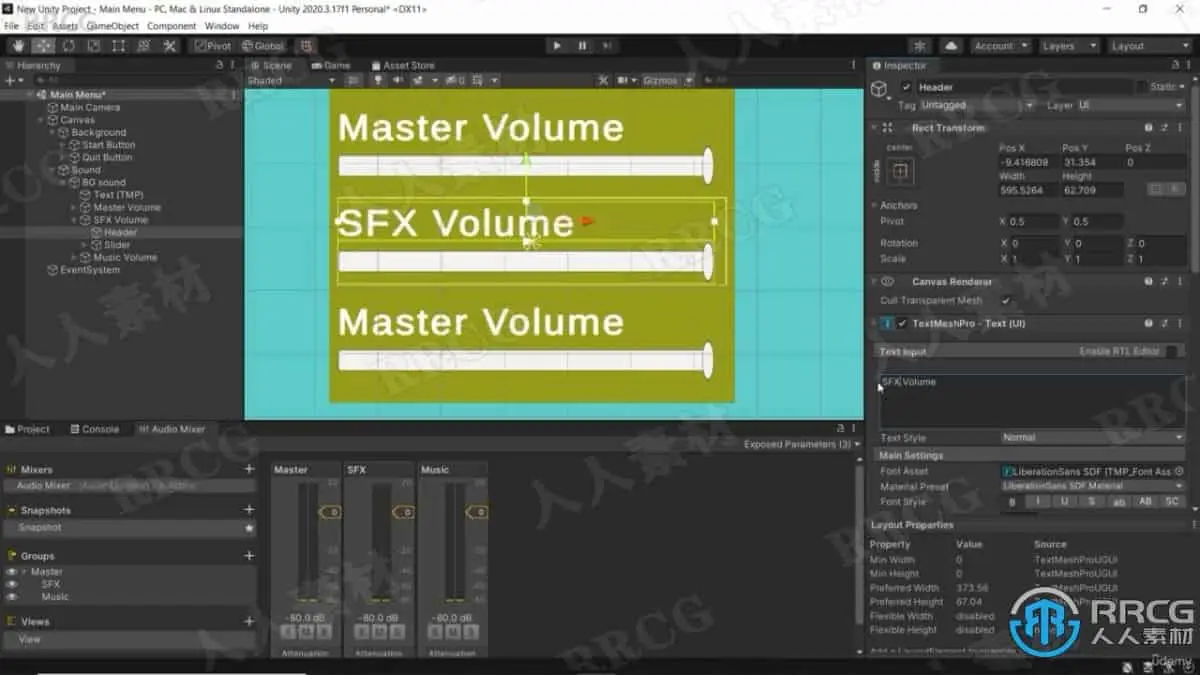Select the Rect tool

(118, 46)
